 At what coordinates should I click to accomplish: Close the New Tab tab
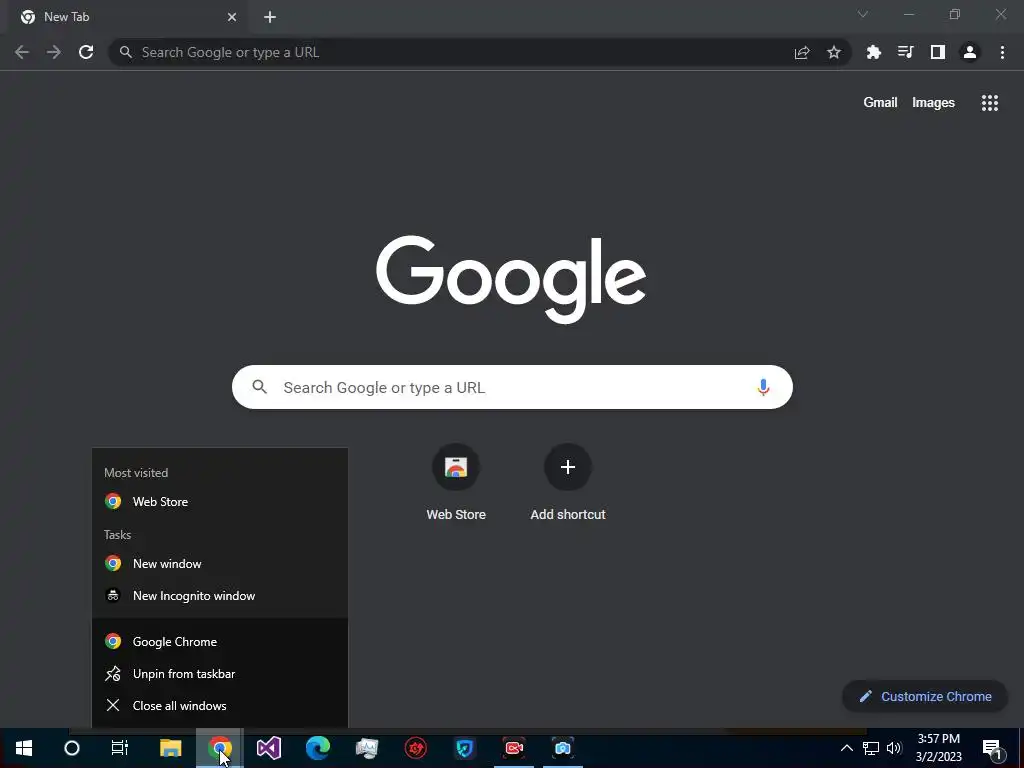[232, 17]
